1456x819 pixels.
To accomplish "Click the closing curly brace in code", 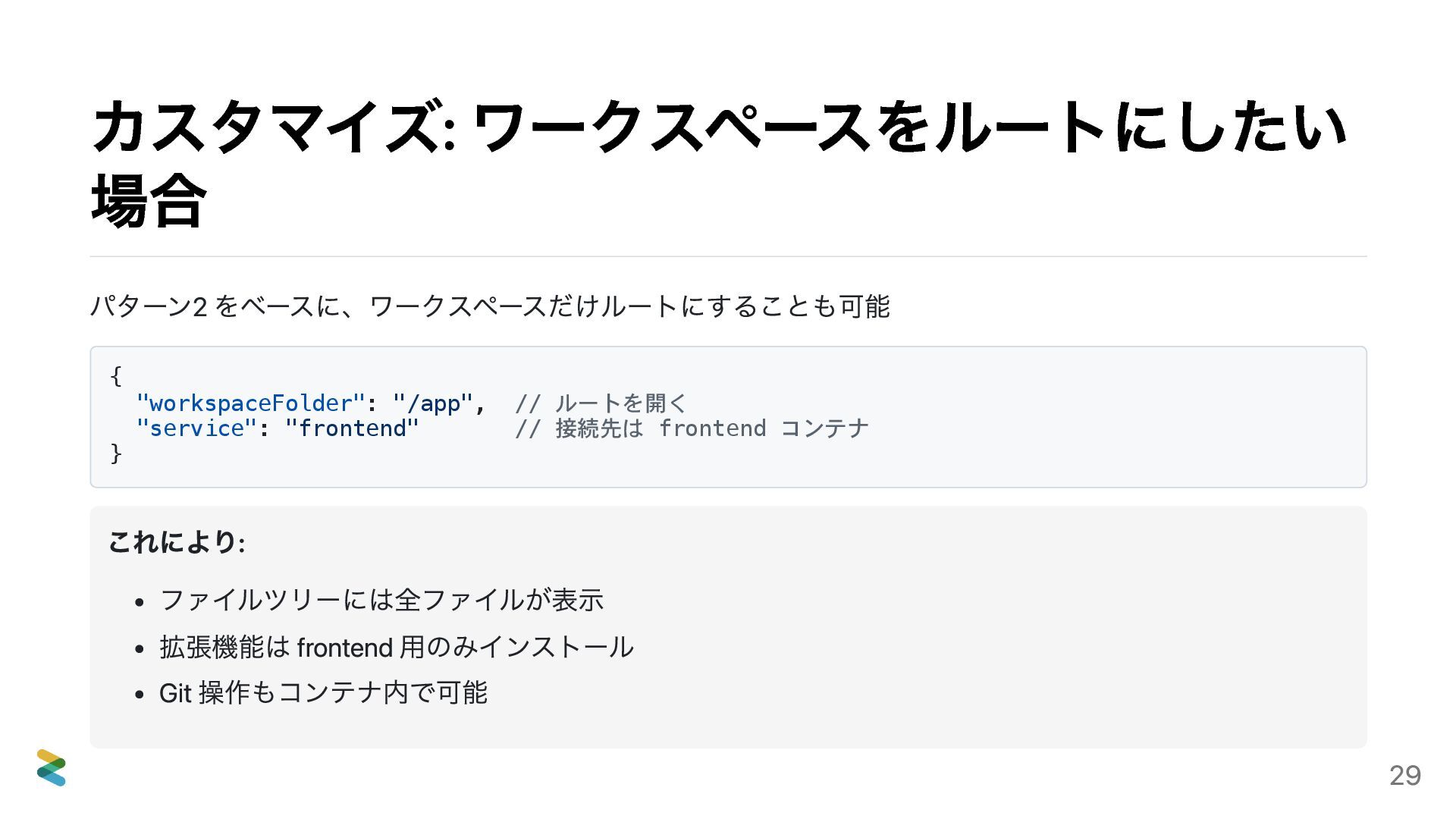I will click(116, 453).
